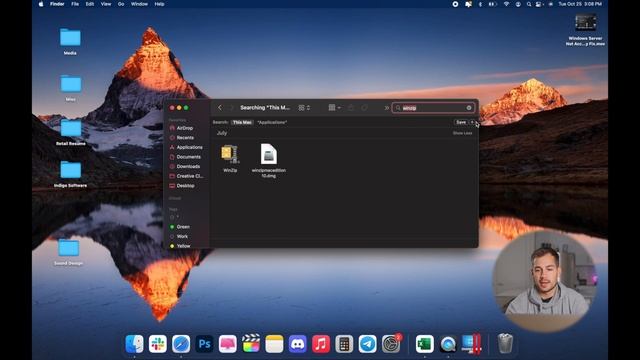
Task: Launch Finder from the Dock
Action: (134, 344)
